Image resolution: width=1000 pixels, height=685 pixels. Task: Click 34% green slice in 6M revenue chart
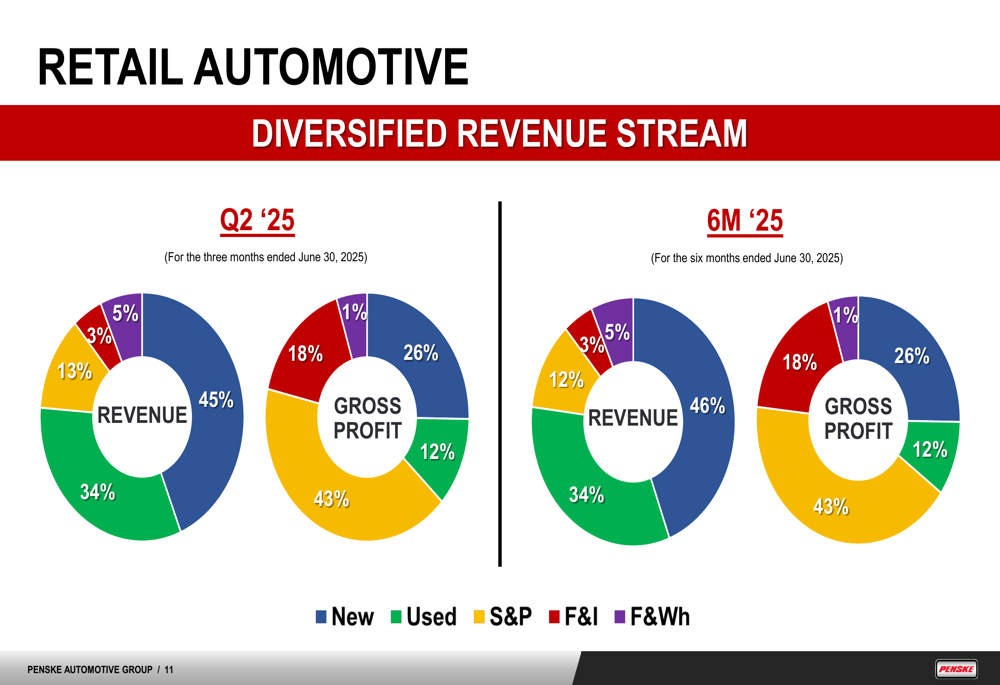(585, 494)
